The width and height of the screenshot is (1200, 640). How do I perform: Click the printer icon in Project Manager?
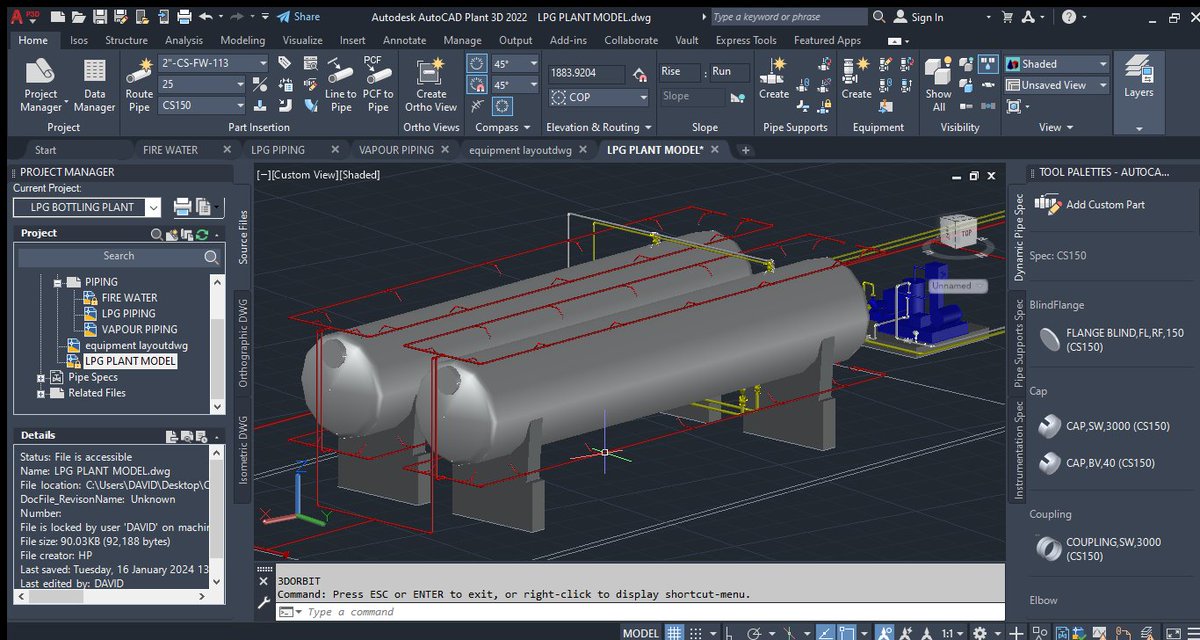point(183,207)
